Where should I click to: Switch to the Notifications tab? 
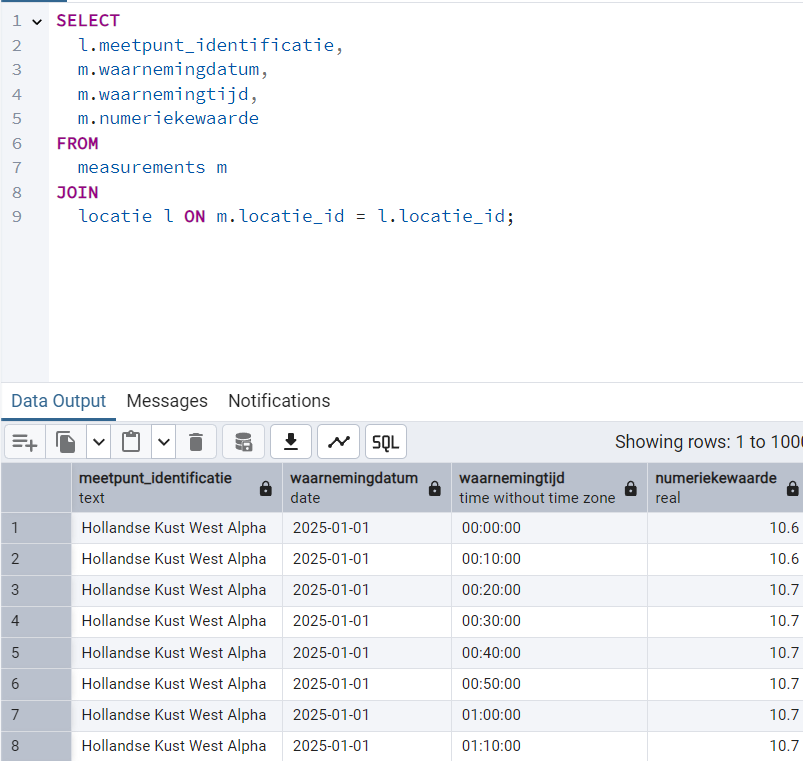(x=279, y=401)
